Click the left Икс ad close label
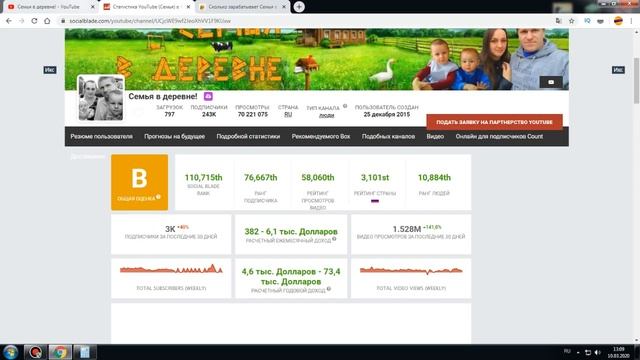Viewport: 640px width, 360px height. click(x=50, y=70)
